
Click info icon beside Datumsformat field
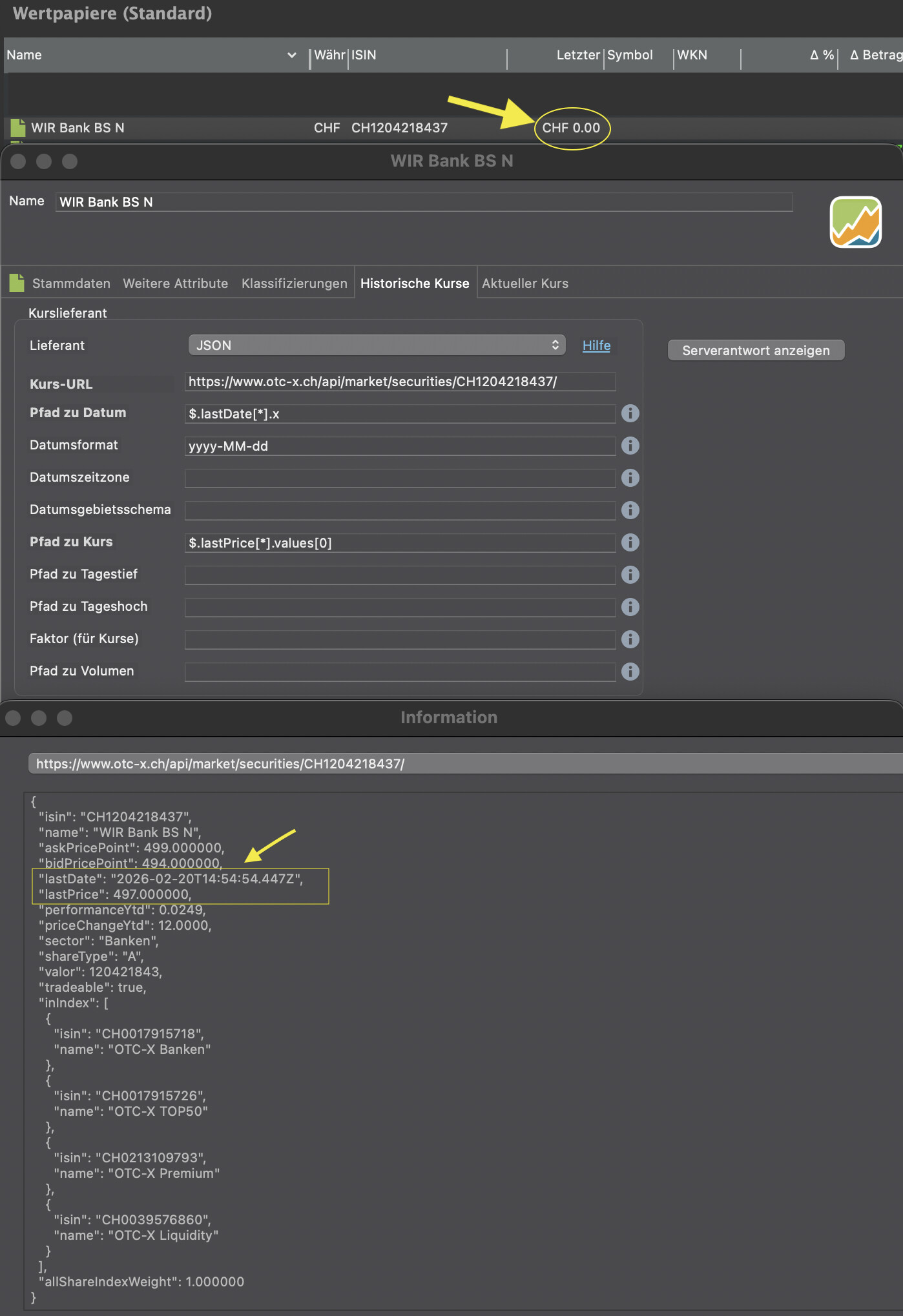pyautogui.click(x=630, y=446)
